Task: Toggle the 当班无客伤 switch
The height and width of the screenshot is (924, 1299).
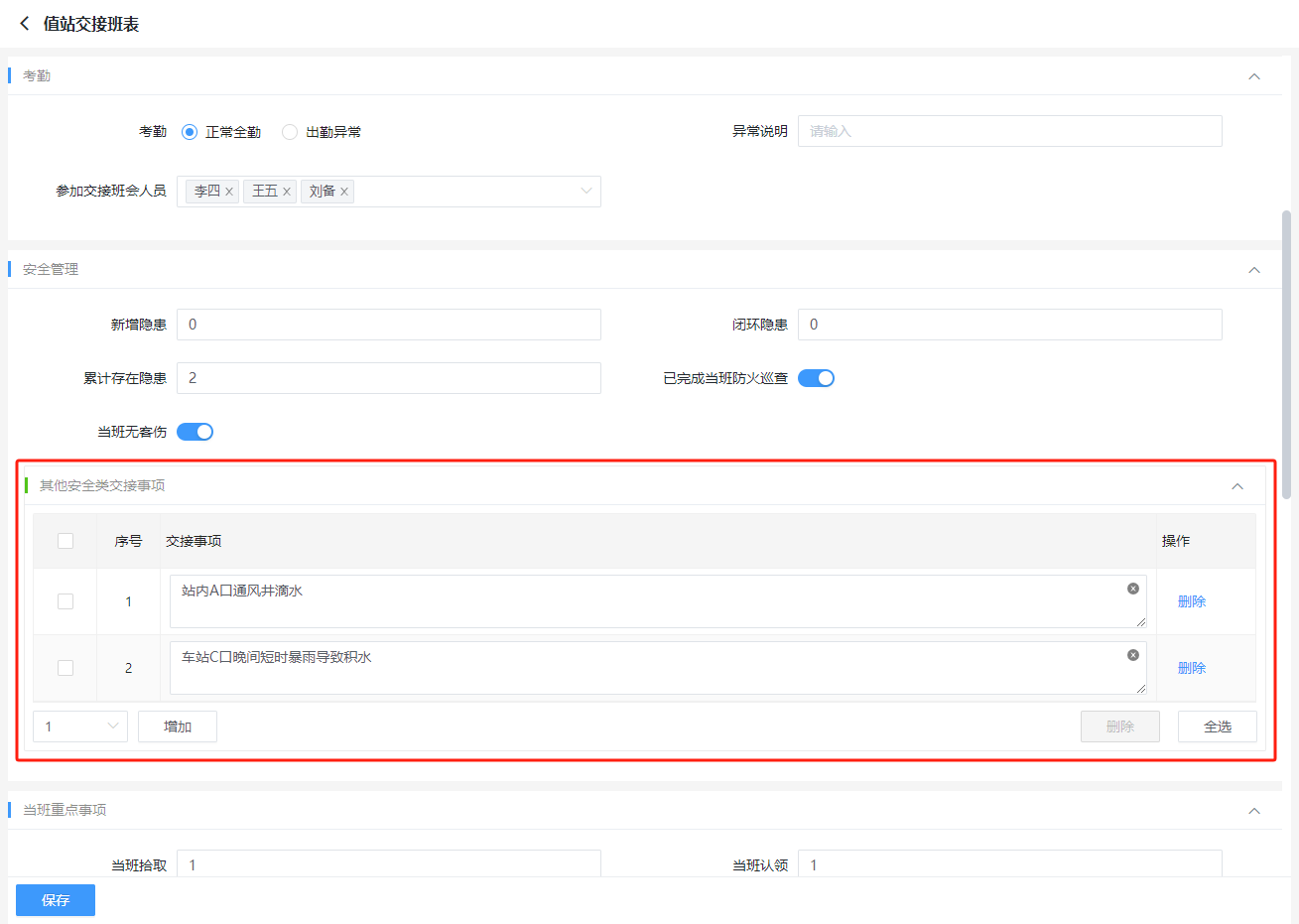Action: [195, 432]
